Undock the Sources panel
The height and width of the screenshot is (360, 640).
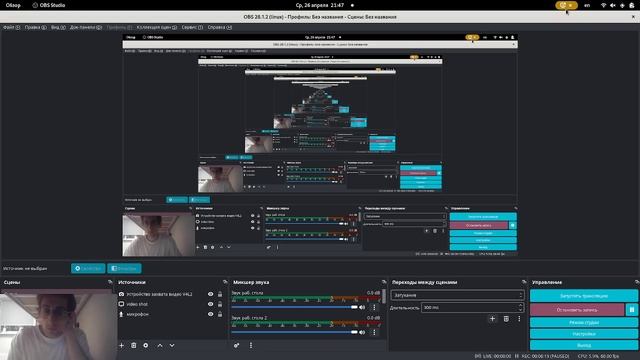225,282
